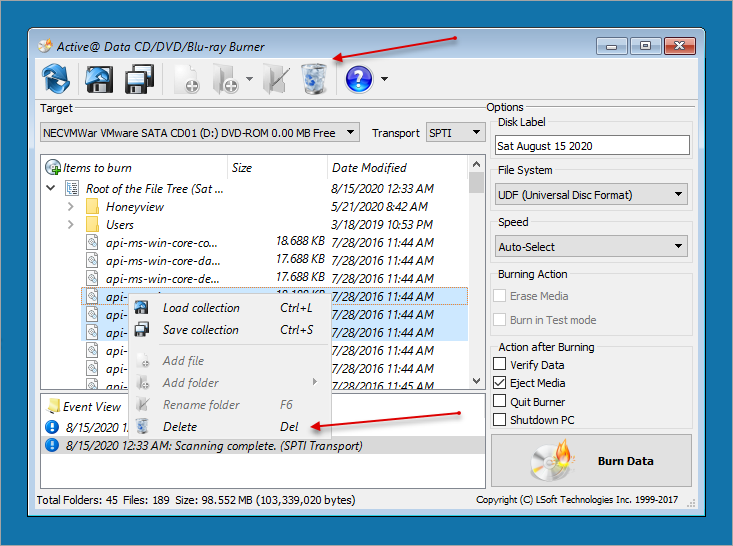Click the info icon of Scanning complete entry

[x=52, y=445]
